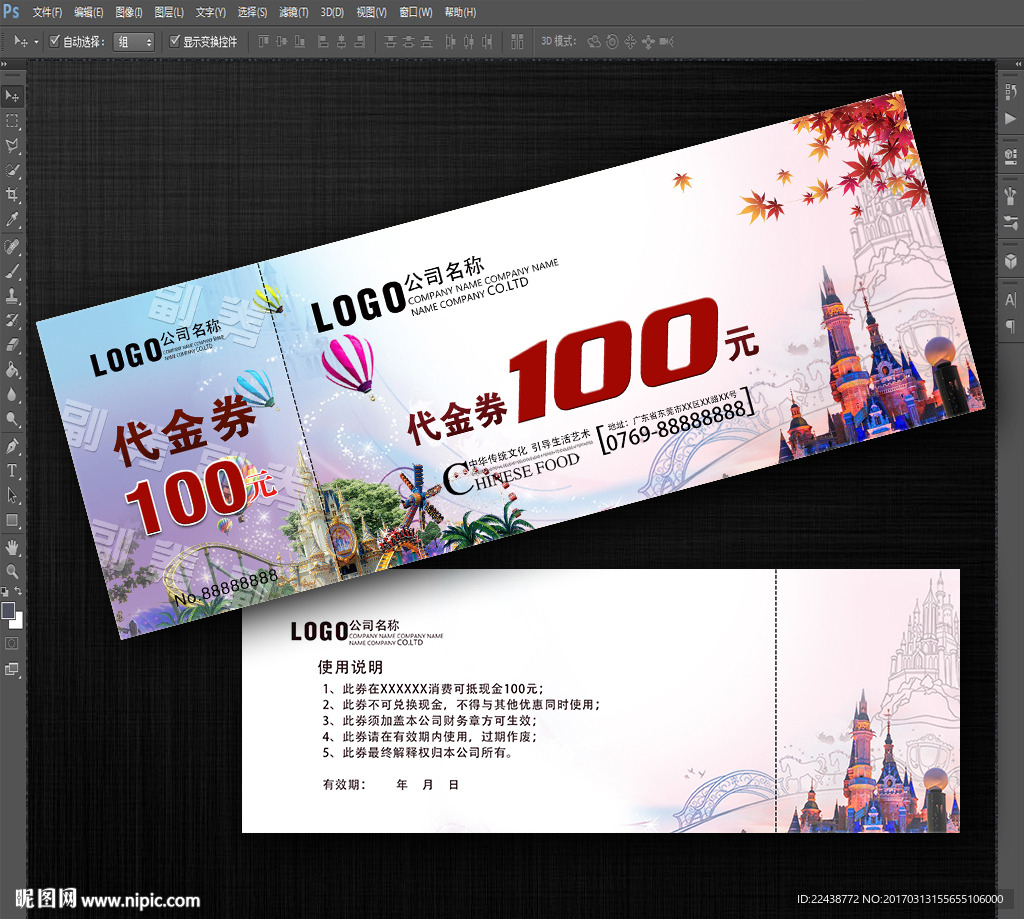Open the 3D(D) menu
The width and height of the screenshot is (1024, 919).
point(332,12)
